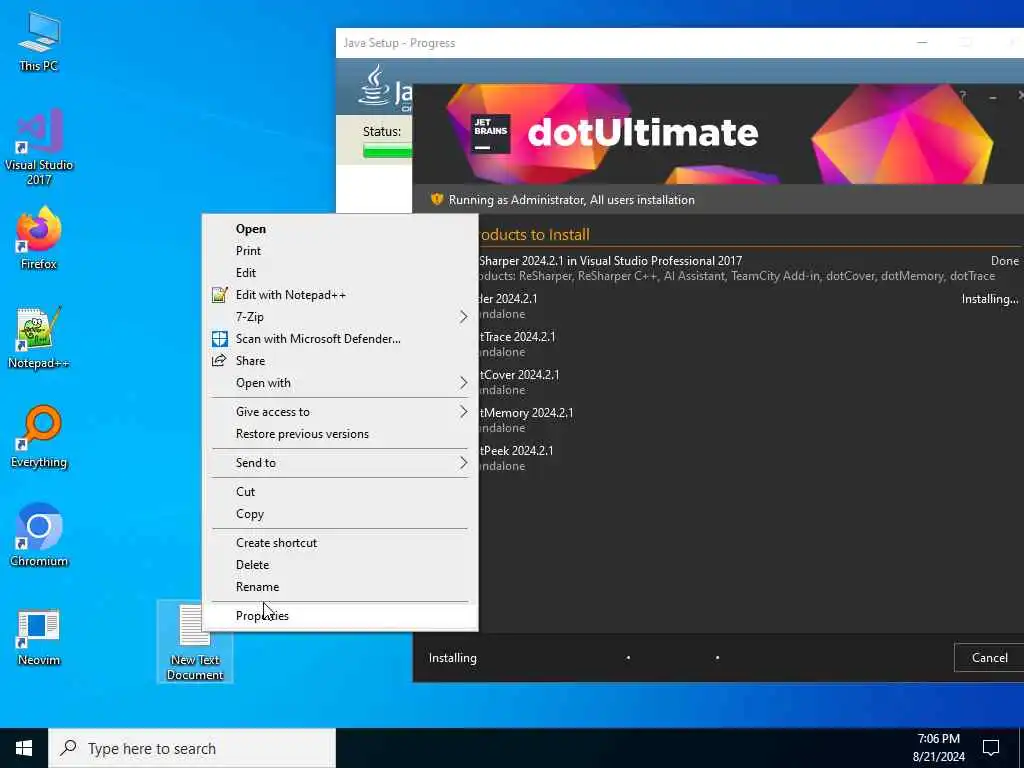Choose Copy from the context menu
The width and height of the screenshot is (1024, 768).
340,514
